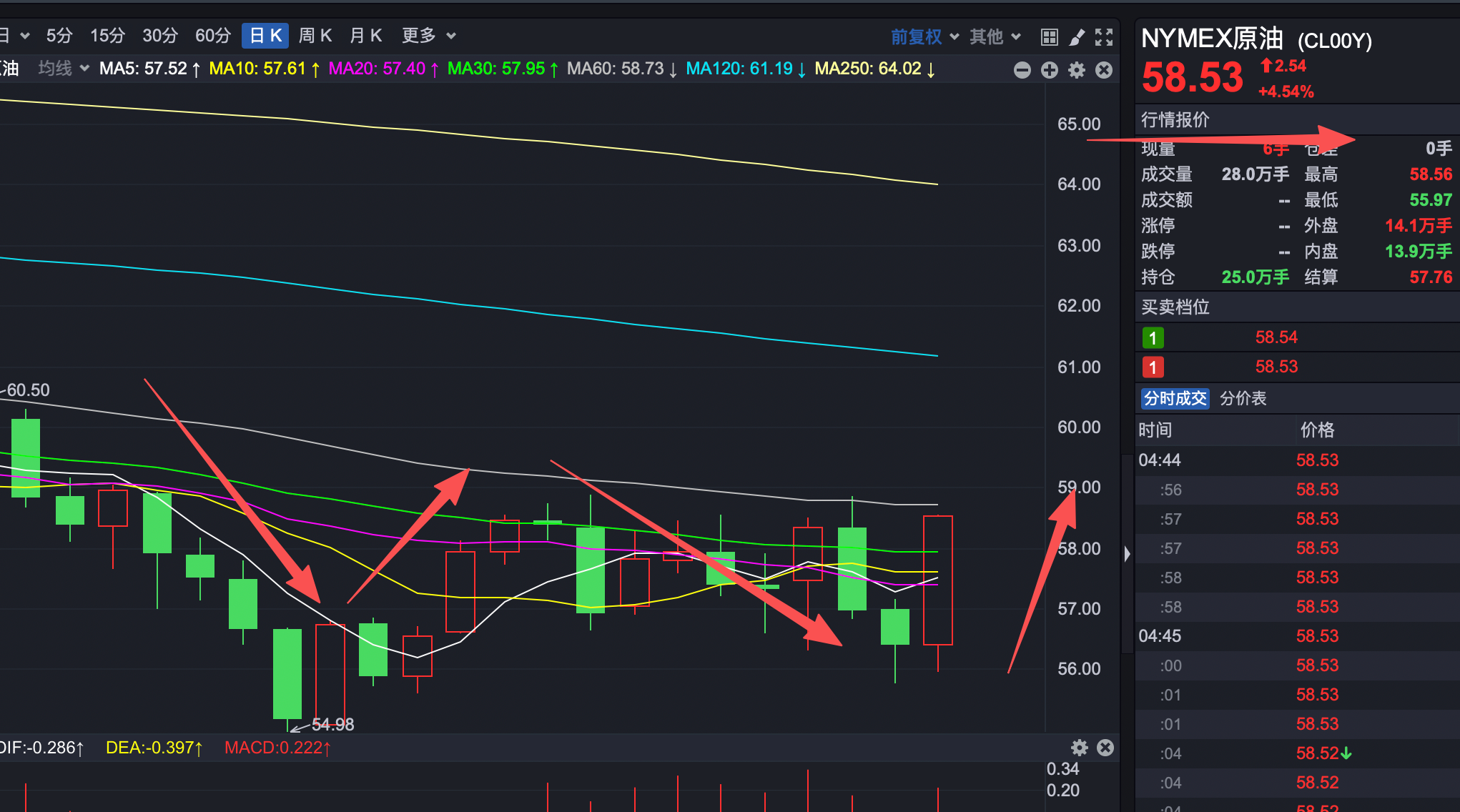Switch to 周K chart period
The width and height of the screenshot is (1460, 812).
315,36
